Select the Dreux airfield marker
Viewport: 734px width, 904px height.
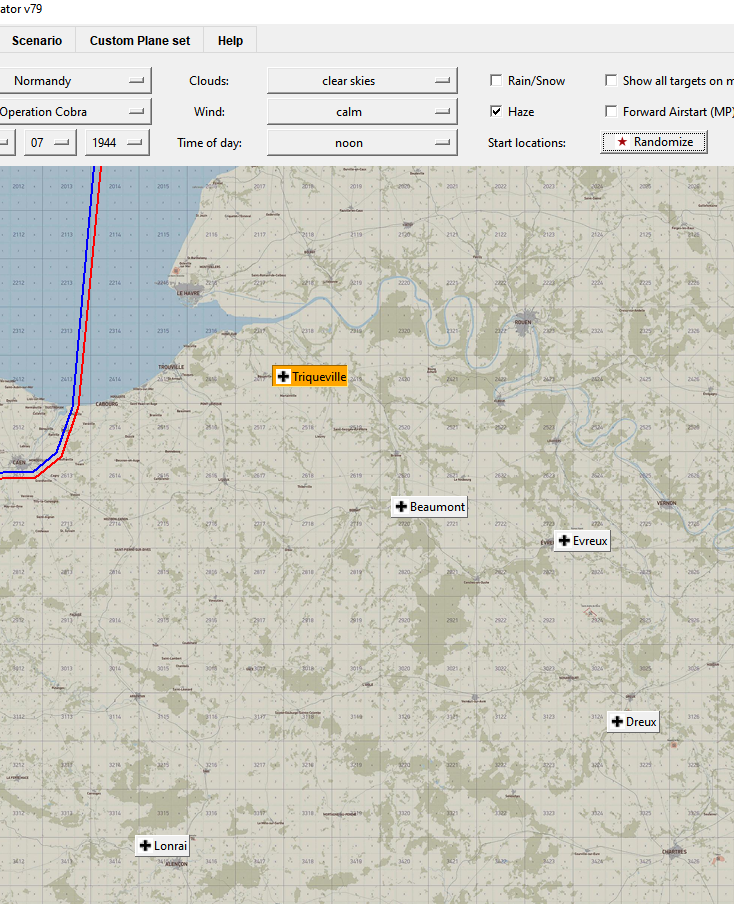(x=633, y=722)
